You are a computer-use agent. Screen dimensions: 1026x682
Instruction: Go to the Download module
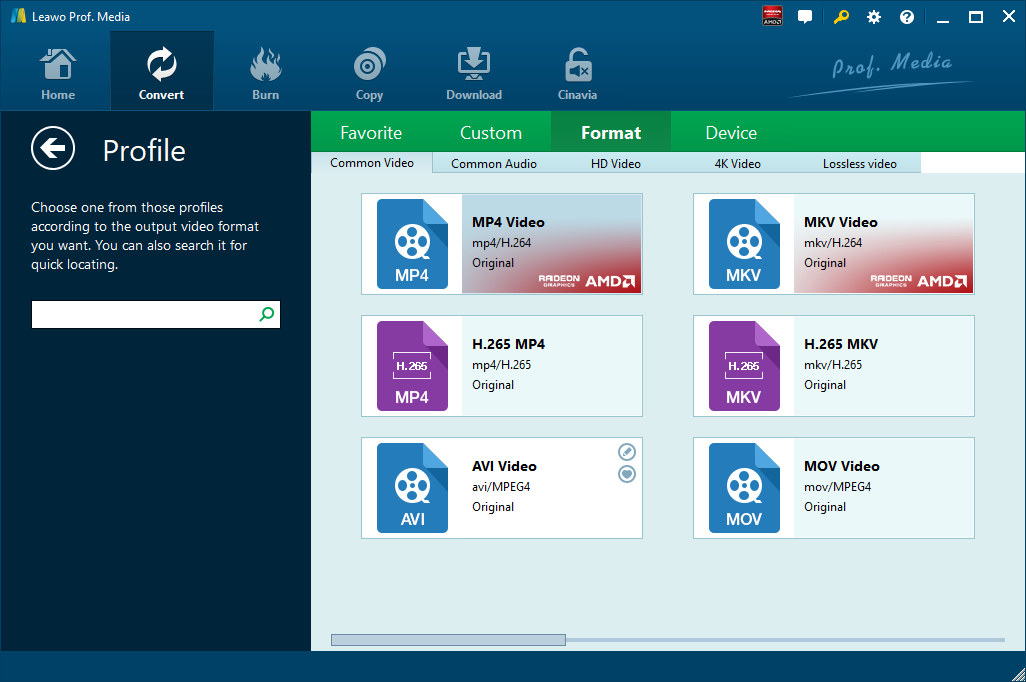[x=473, y=74]
